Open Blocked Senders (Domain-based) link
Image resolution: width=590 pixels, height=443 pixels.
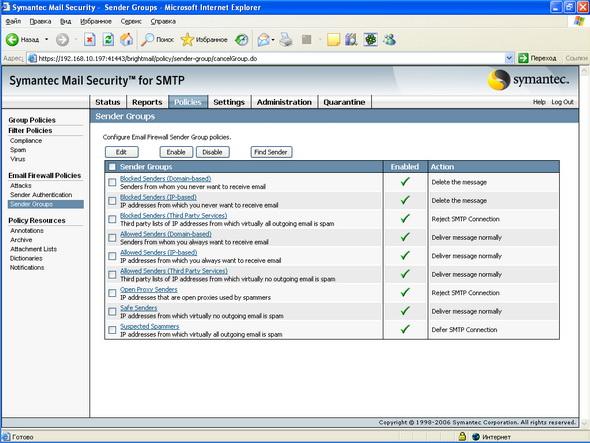coord(166,178)
